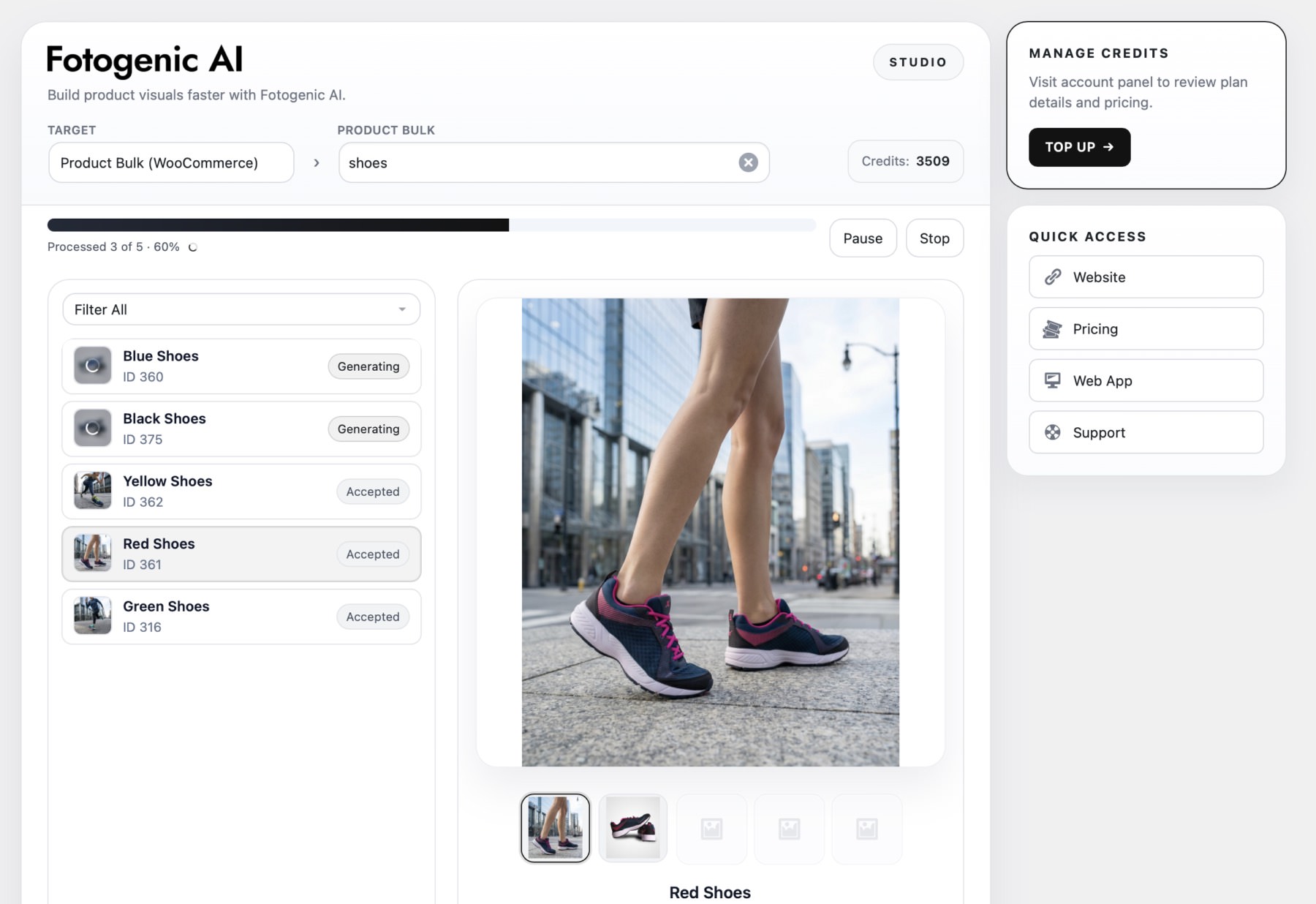Pause the bulk processing

click(x=863, y=238)
